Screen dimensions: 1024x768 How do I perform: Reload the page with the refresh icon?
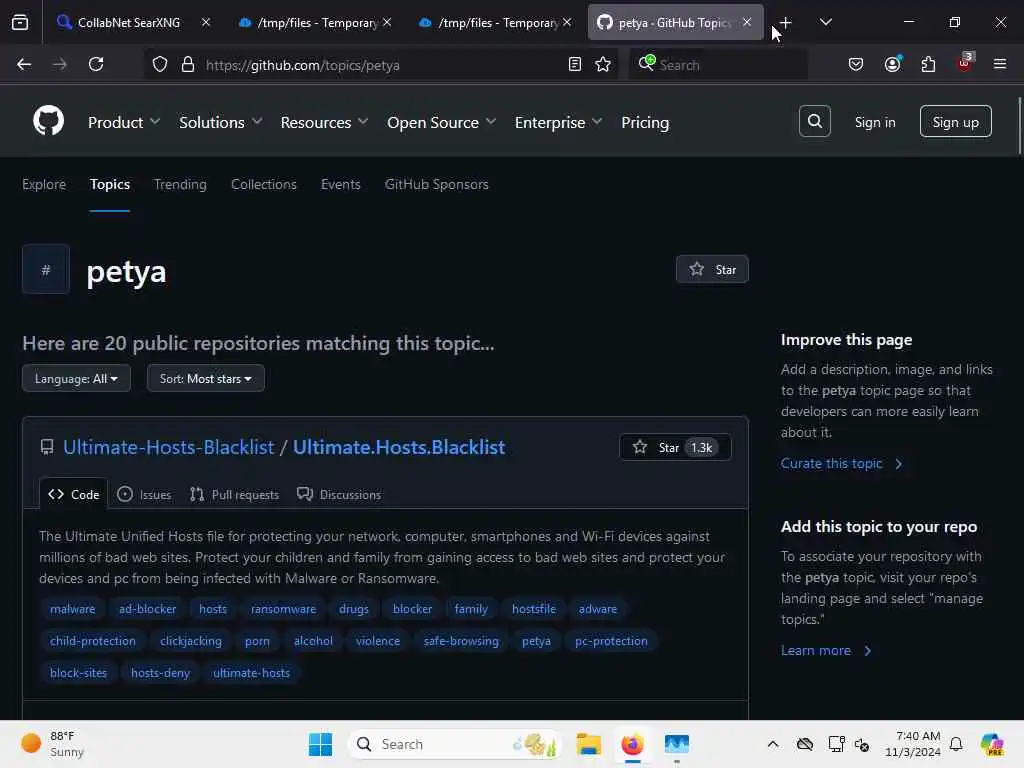[x=96, y=65]
